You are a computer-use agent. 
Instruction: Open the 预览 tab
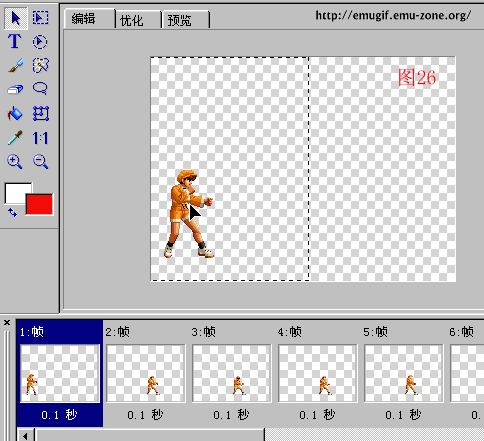coord(186,20)
